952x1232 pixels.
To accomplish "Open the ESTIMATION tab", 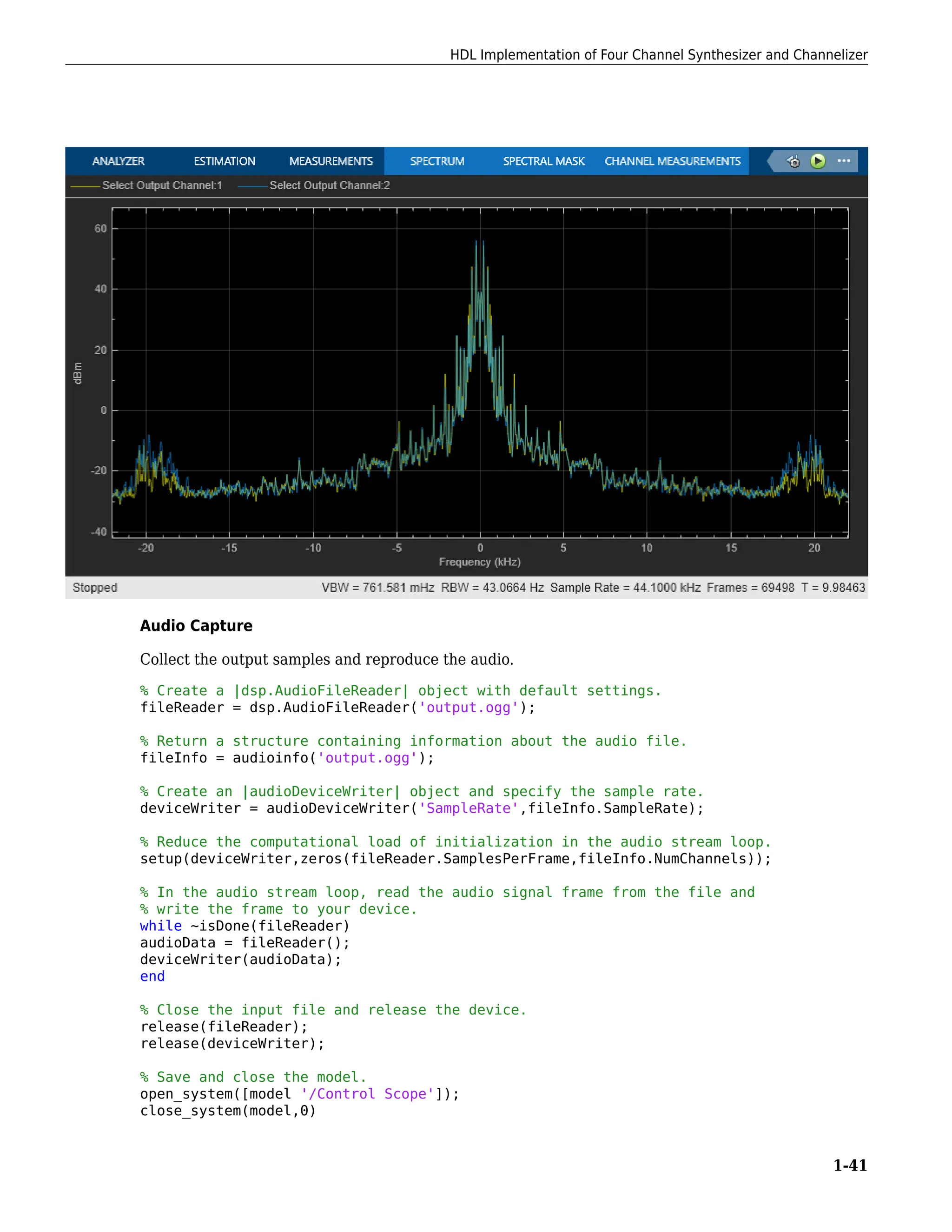I will [x=225, y=161].
